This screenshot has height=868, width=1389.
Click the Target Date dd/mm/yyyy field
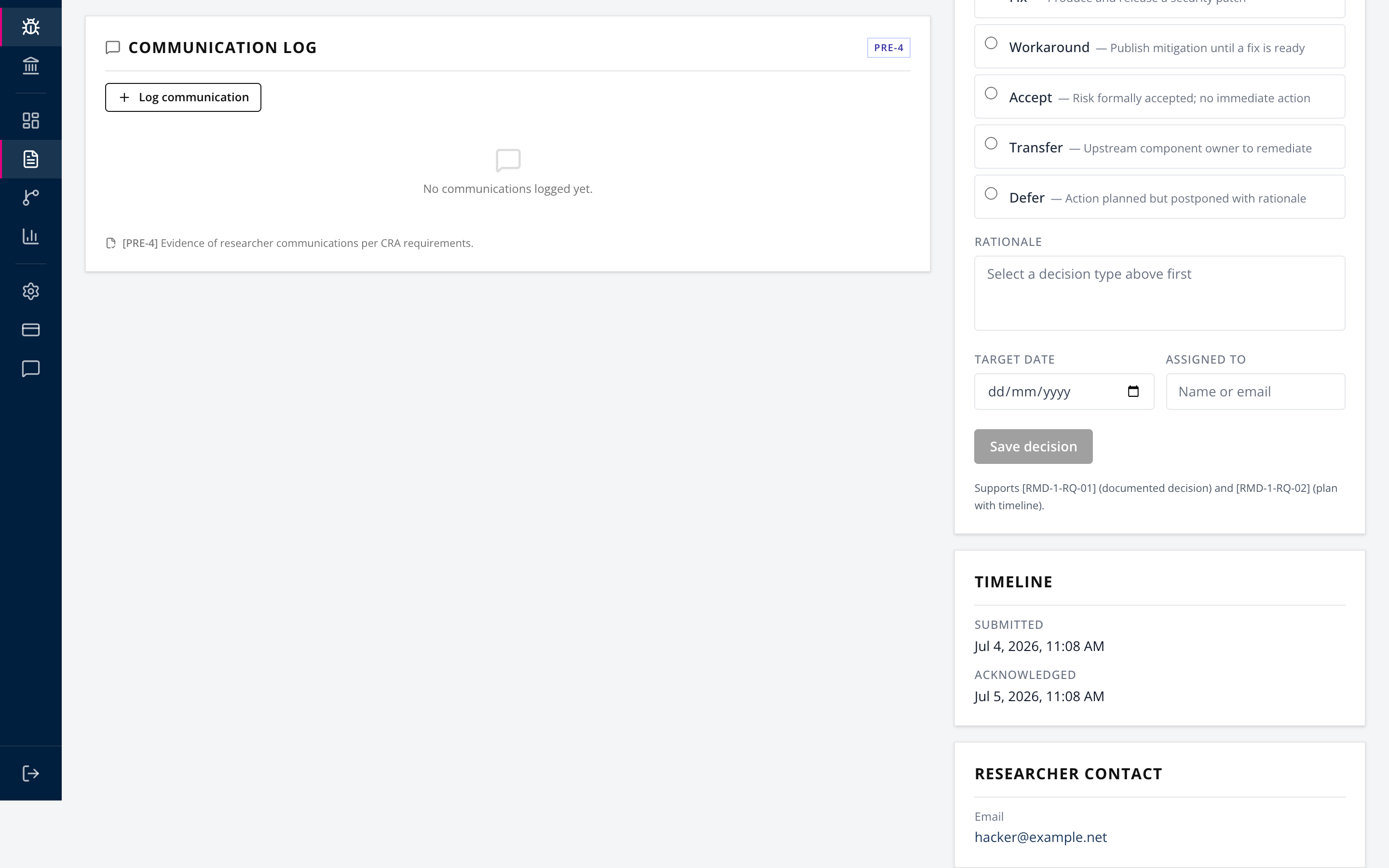1064,392
